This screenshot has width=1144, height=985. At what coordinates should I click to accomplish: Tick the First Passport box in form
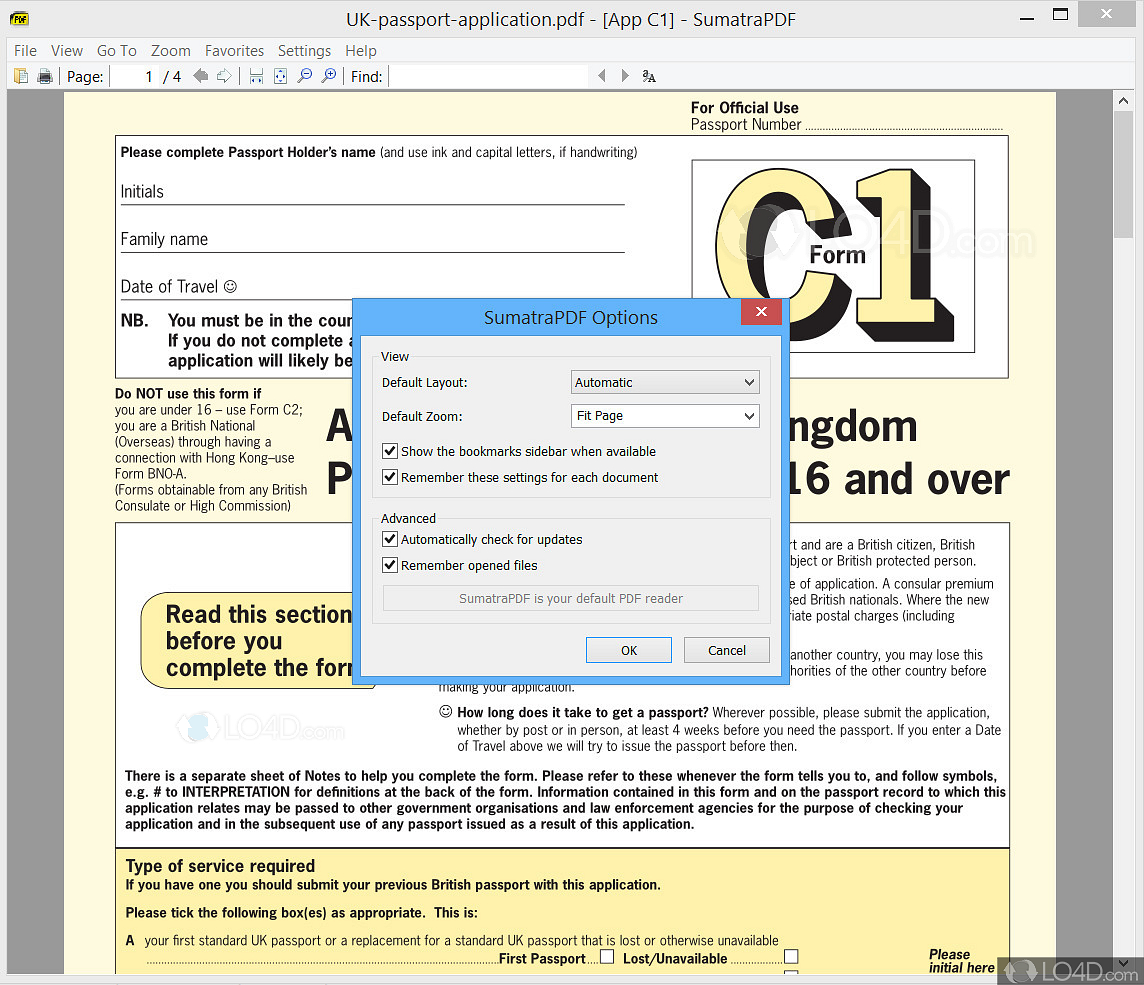coord(607,957)
